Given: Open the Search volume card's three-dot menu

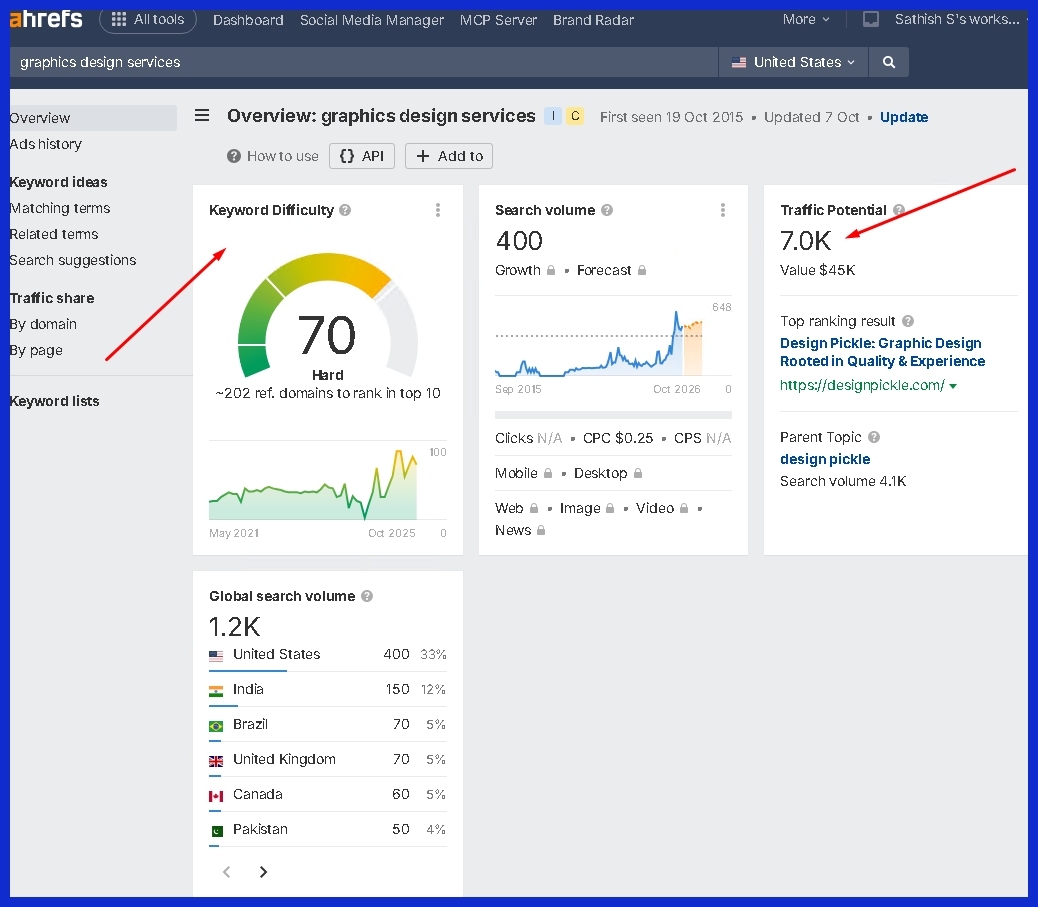Looking at the screenshot, I should pos(723,210).
